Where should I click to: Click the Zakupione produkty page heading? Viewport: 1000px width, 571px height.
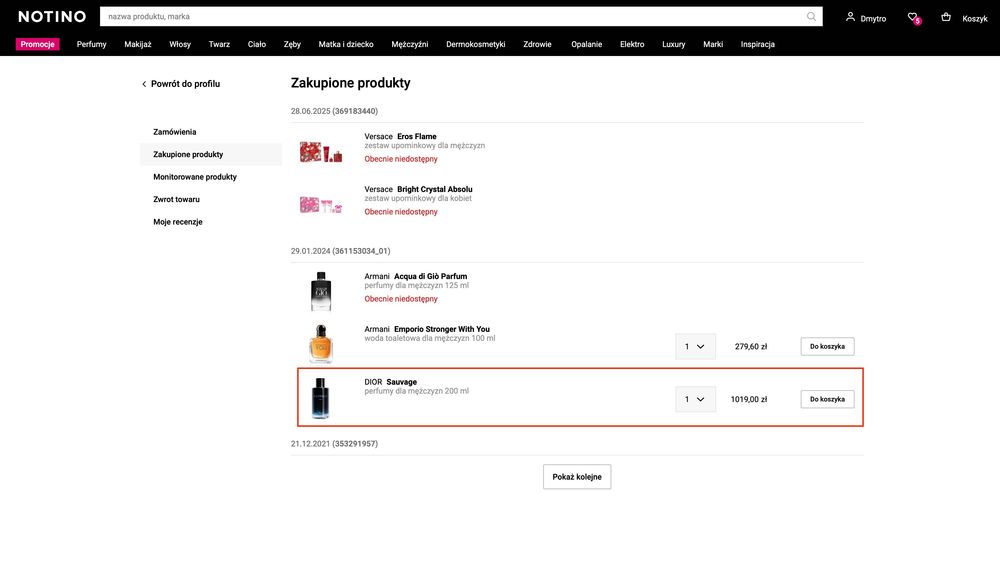351,83
